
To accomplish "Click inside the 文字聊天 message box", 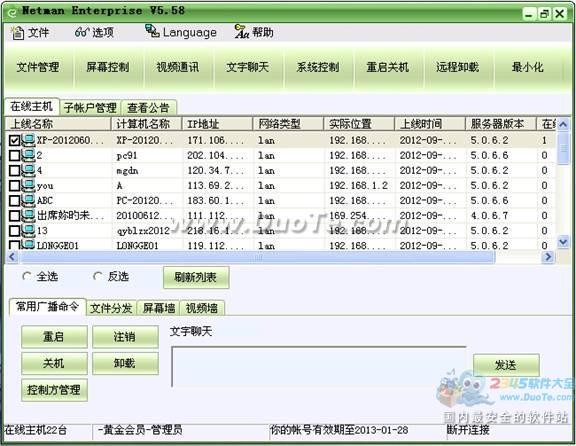I will (x=318, y=366).
